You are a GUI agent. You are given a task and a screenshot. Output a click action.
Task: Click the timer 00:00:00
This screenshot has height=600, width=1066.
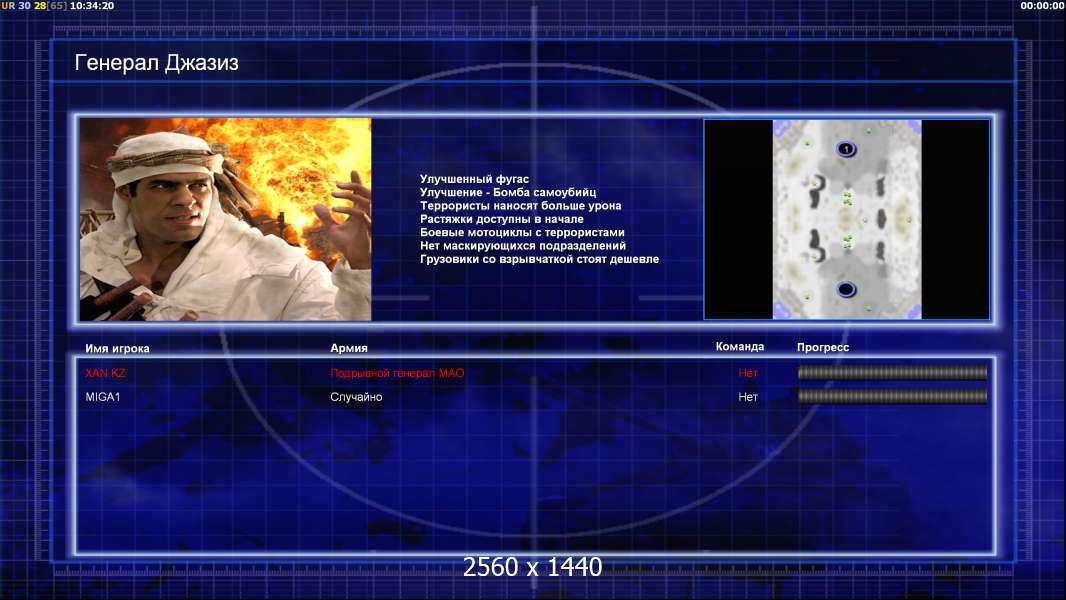click(1042, 5)
